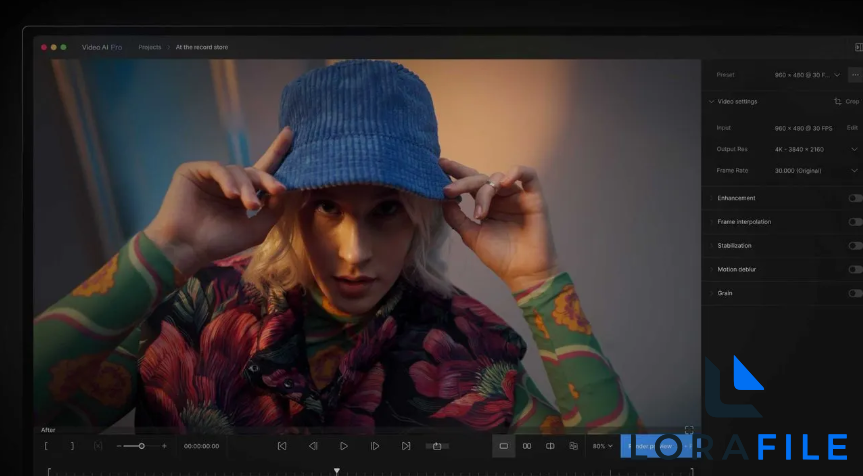Select the split view layout icon
Viewport: 863px width, 476px height.
pyautogui.click(x=550, y=446)
